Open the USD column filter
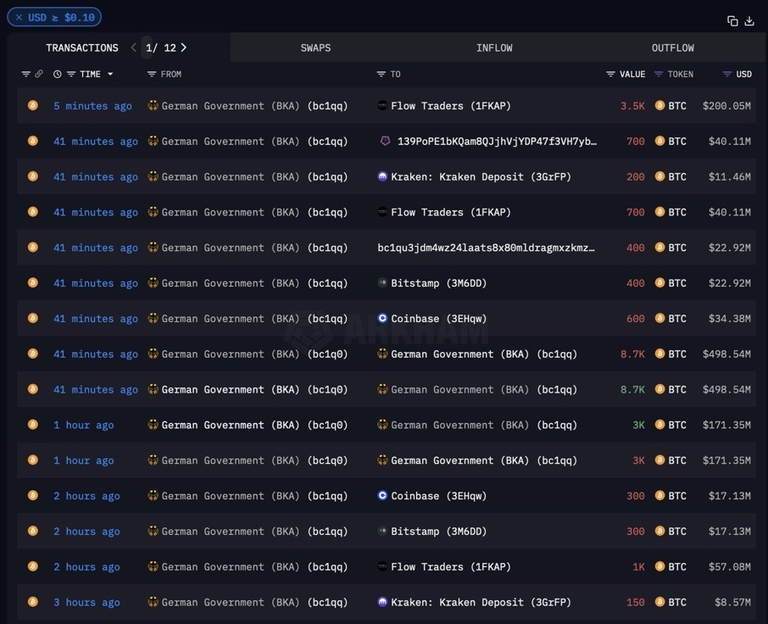 tap(727, 74)
